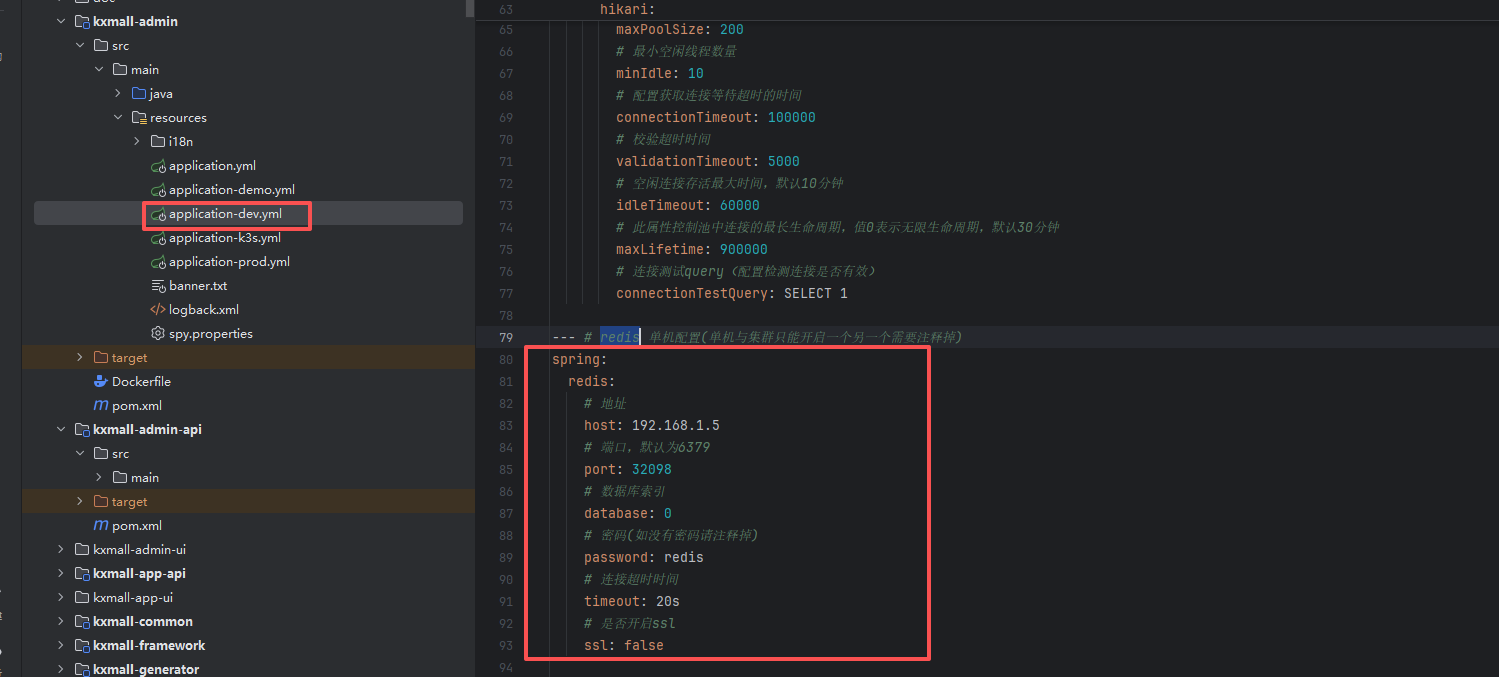Expand the kxmall-framework module
The height and width of the screenshot is (677, 1499).
pos(61,646)
